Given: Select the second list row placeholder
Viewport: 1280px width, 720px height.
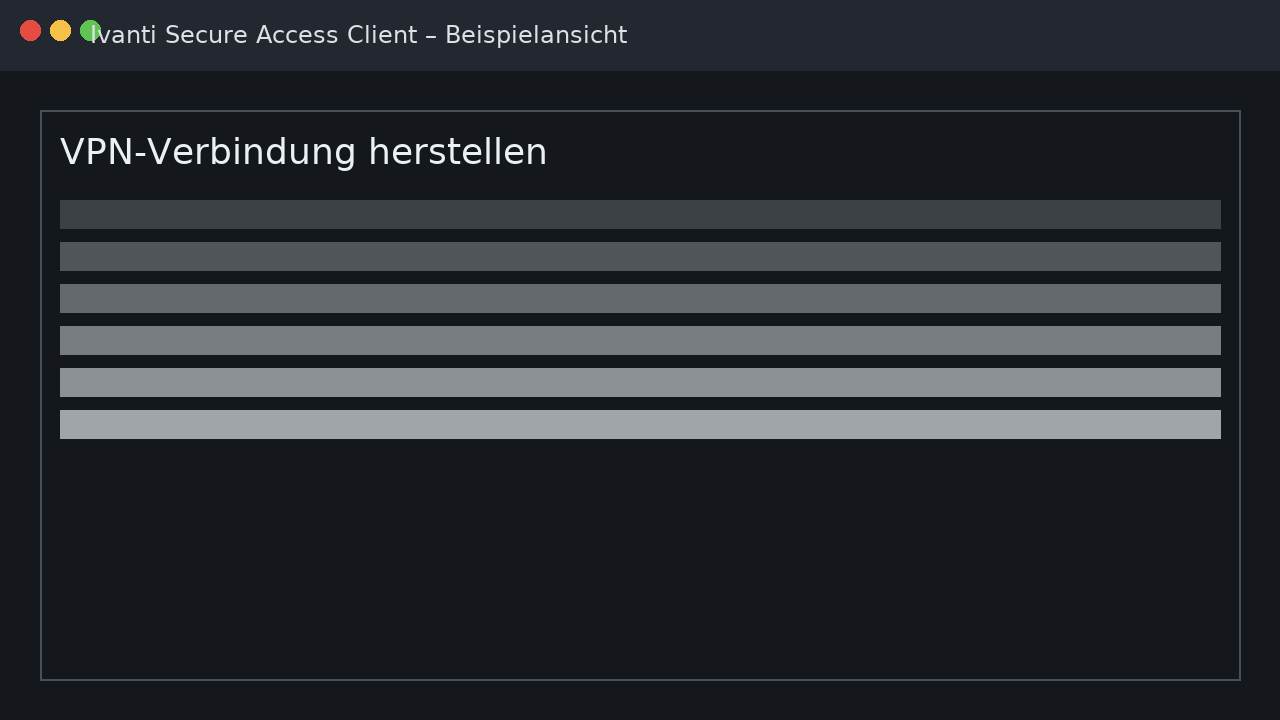Looking at the screenshot, I should click(640, 256).
